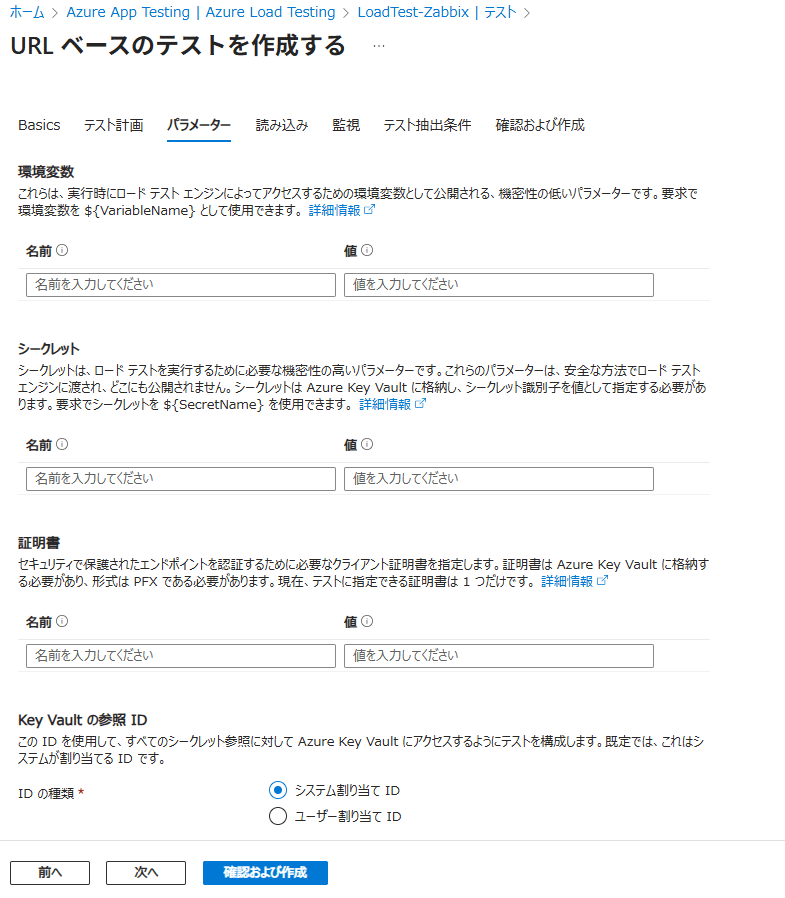Select ユーザー割り当て ID radio button
This screenshot has height=898, width=785.
click(279, 817)
